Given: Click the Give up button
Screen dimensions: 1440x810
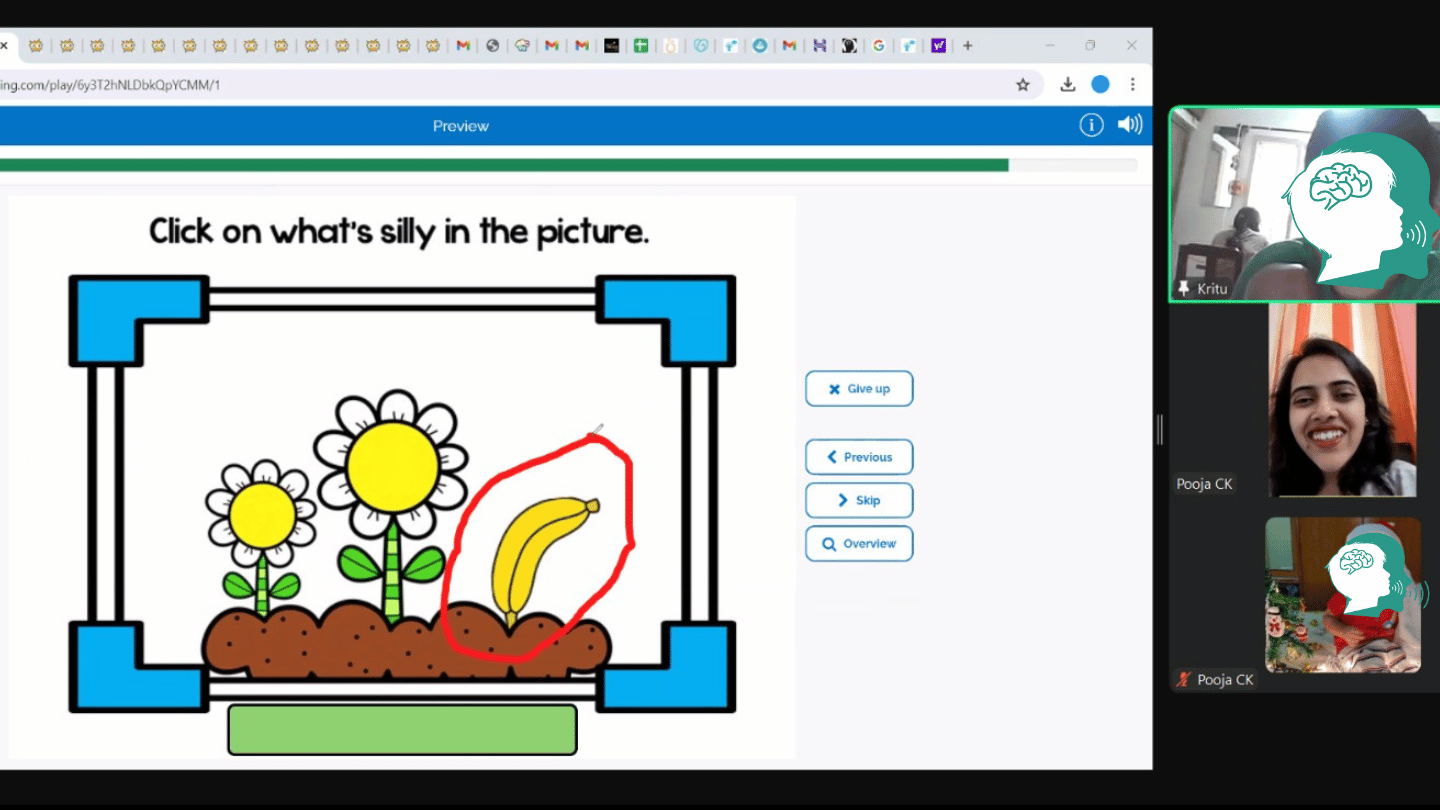Looking at the screenshot, I should (x=859, y=389).
